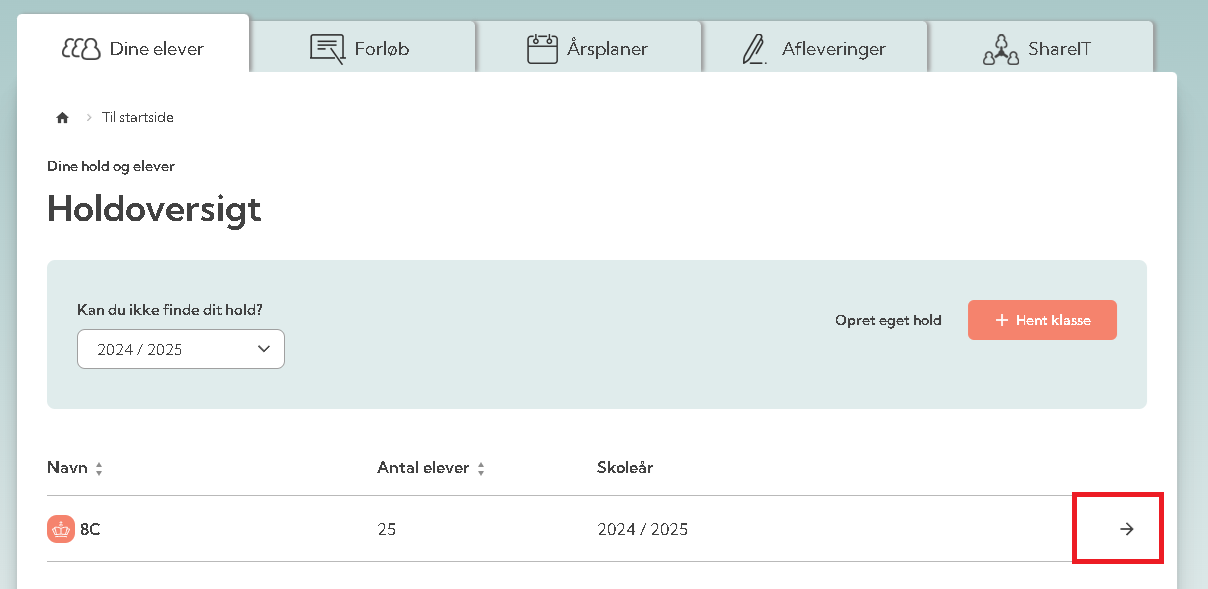Click the Skoleår column header

point(625,467)
